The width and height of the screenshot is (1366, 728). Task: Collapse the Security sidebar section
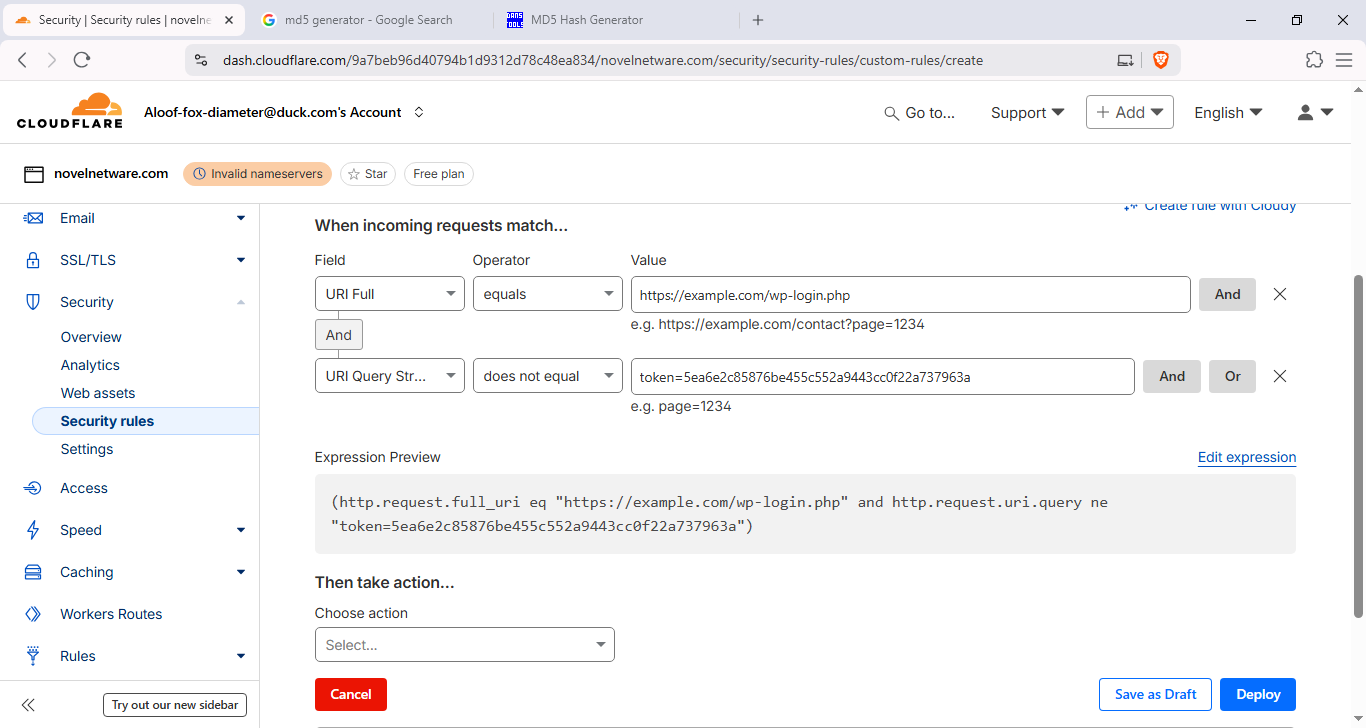(x=240, y=302)
